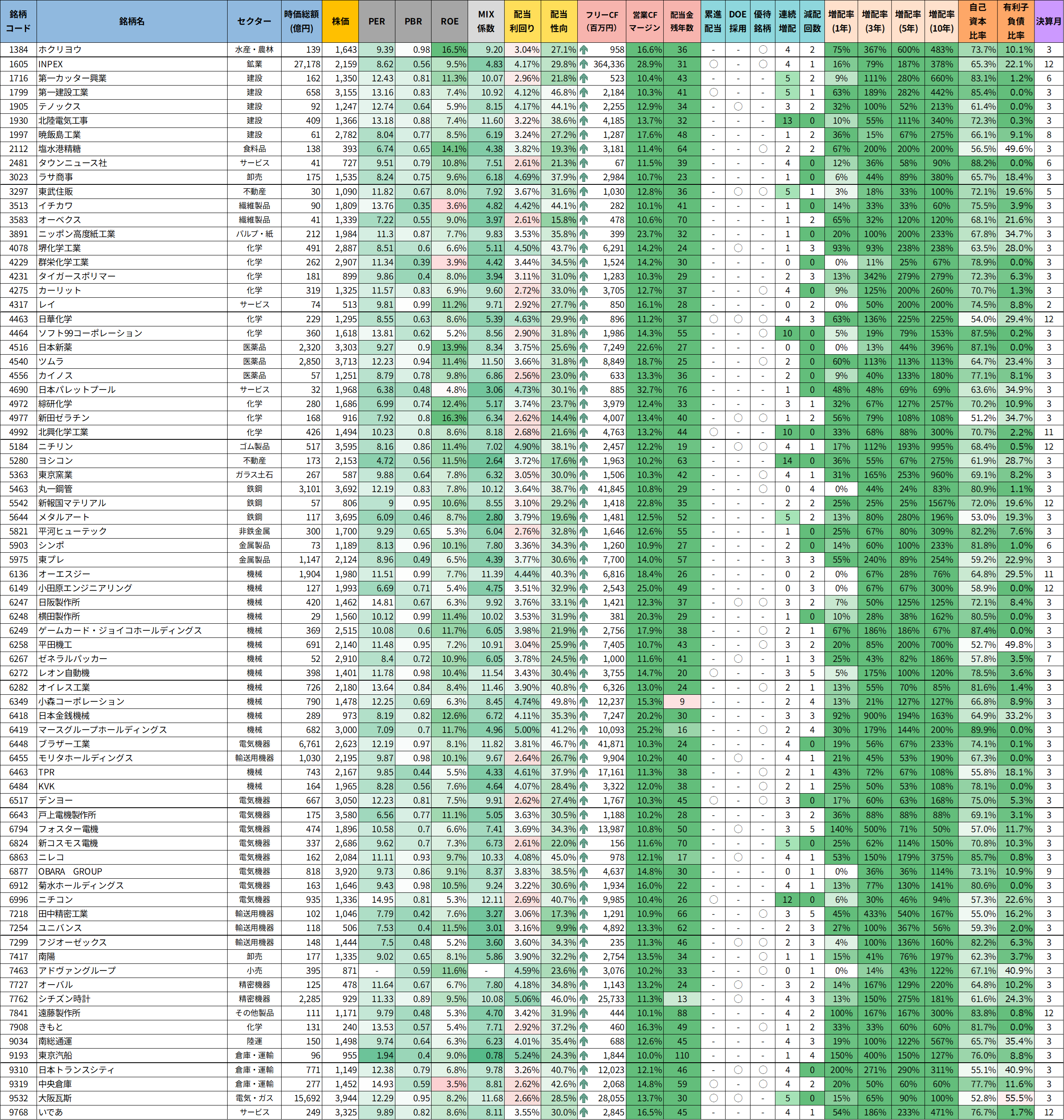
Task: Click the 配当金残年数 column header
Action: [682, 22]
